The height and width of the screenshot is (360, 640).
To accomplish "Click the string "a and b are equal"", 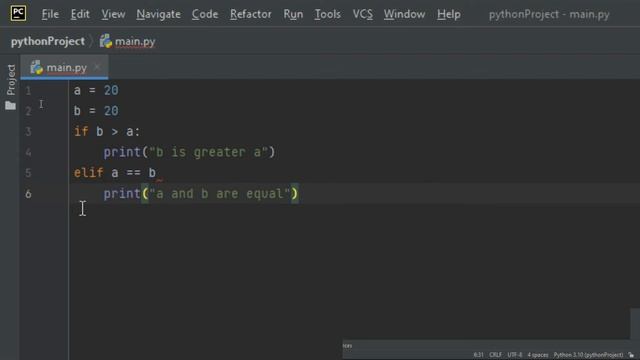I will 220,193.
